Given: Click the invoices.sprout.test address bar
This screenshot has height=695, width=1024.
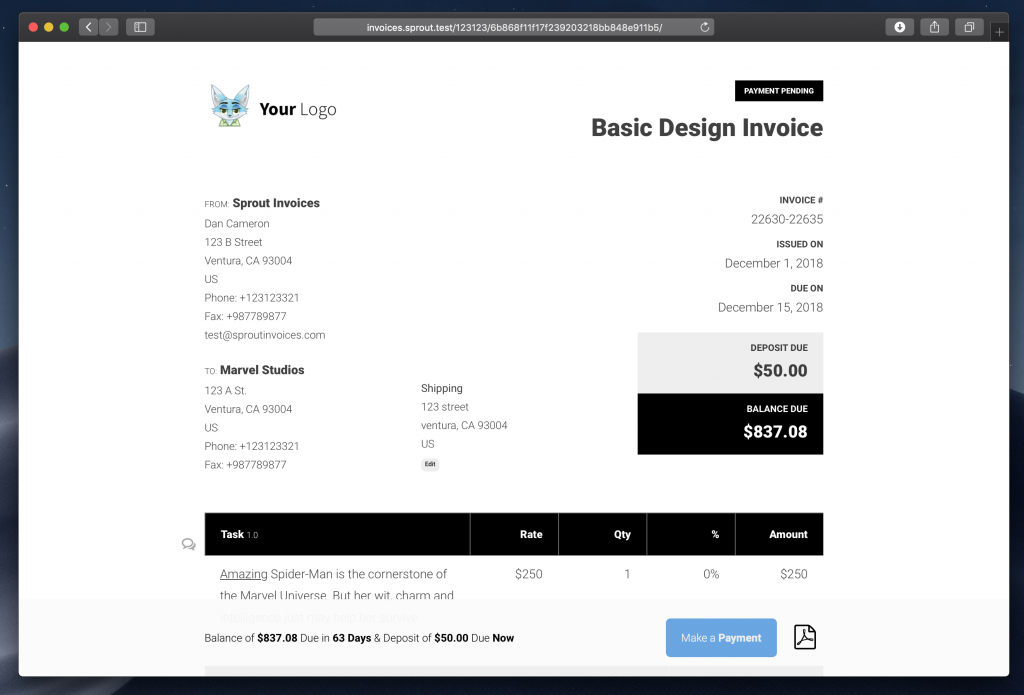Looking at the screenshot, I should pos(514,27).
